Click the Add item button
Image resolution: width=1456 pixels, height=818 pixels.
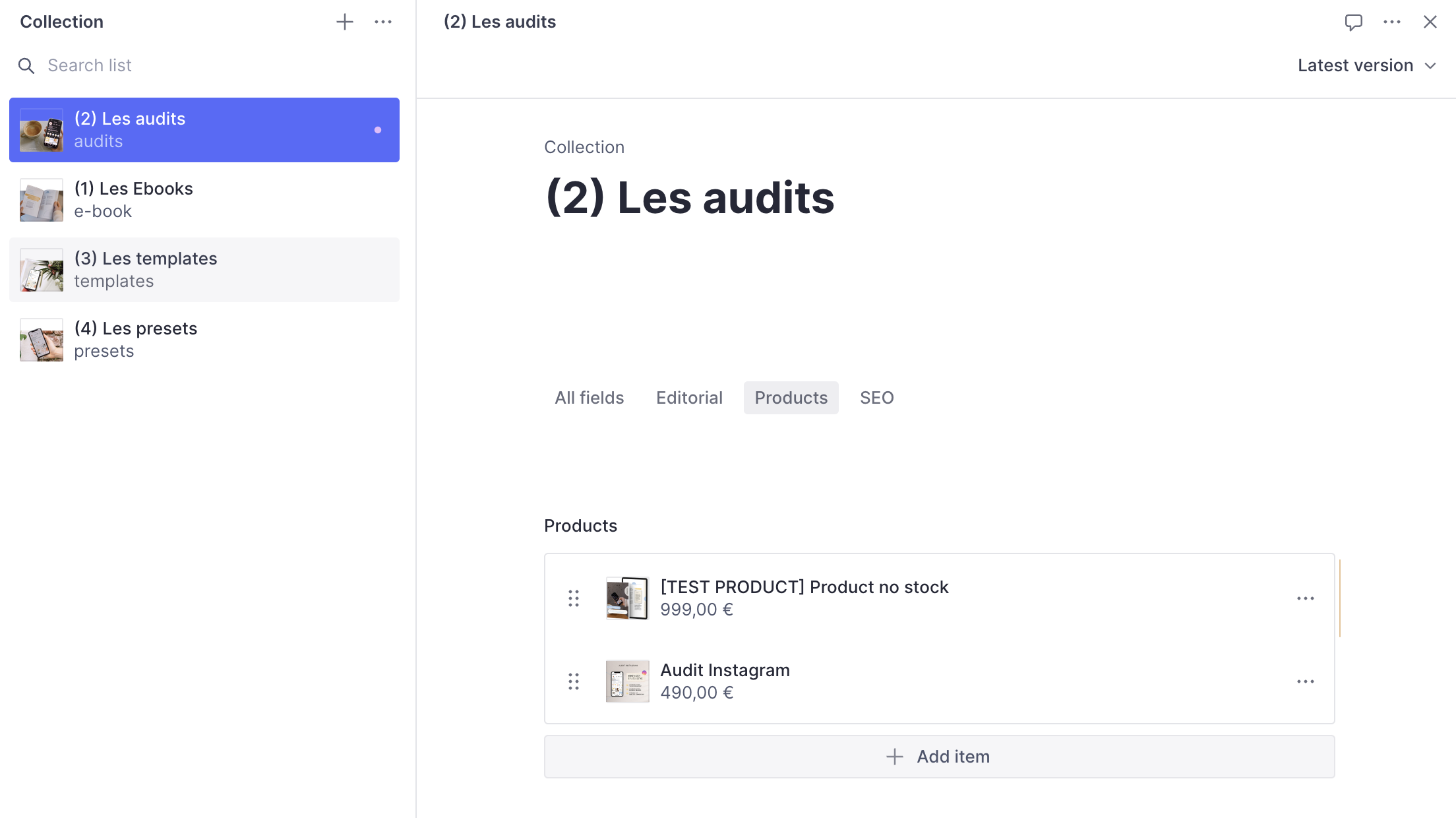click(x=939, y=757)
